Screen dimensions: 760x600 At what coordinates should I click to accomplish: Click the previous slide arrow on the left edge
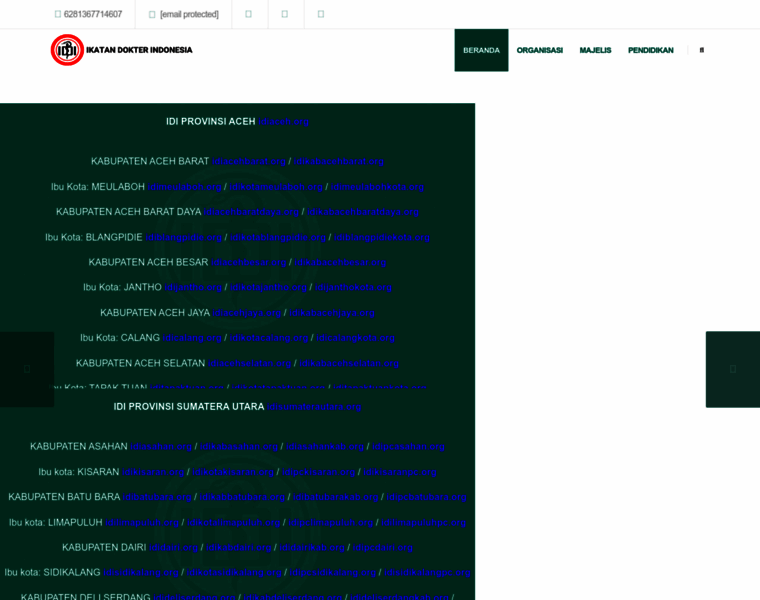pyautogui.click(x=27, y=369)
